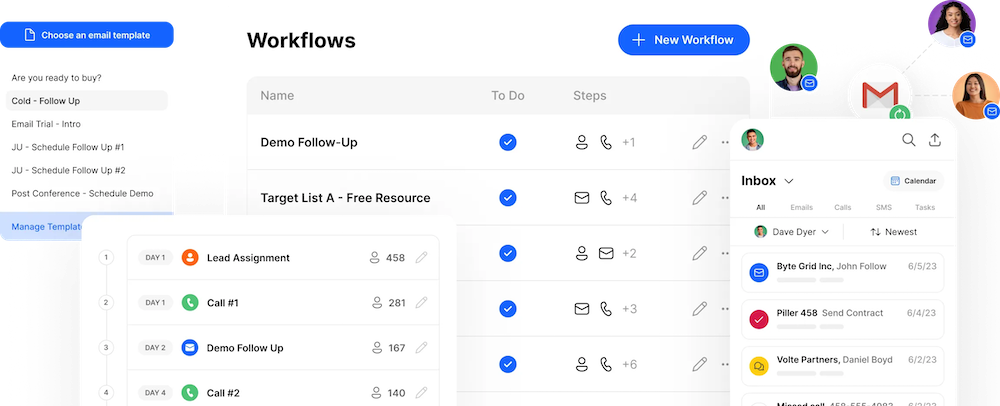The width and height of the screenshot is (1000, 406).
Task: Click the New Workflow button
Action: click(x=683, y=40)
